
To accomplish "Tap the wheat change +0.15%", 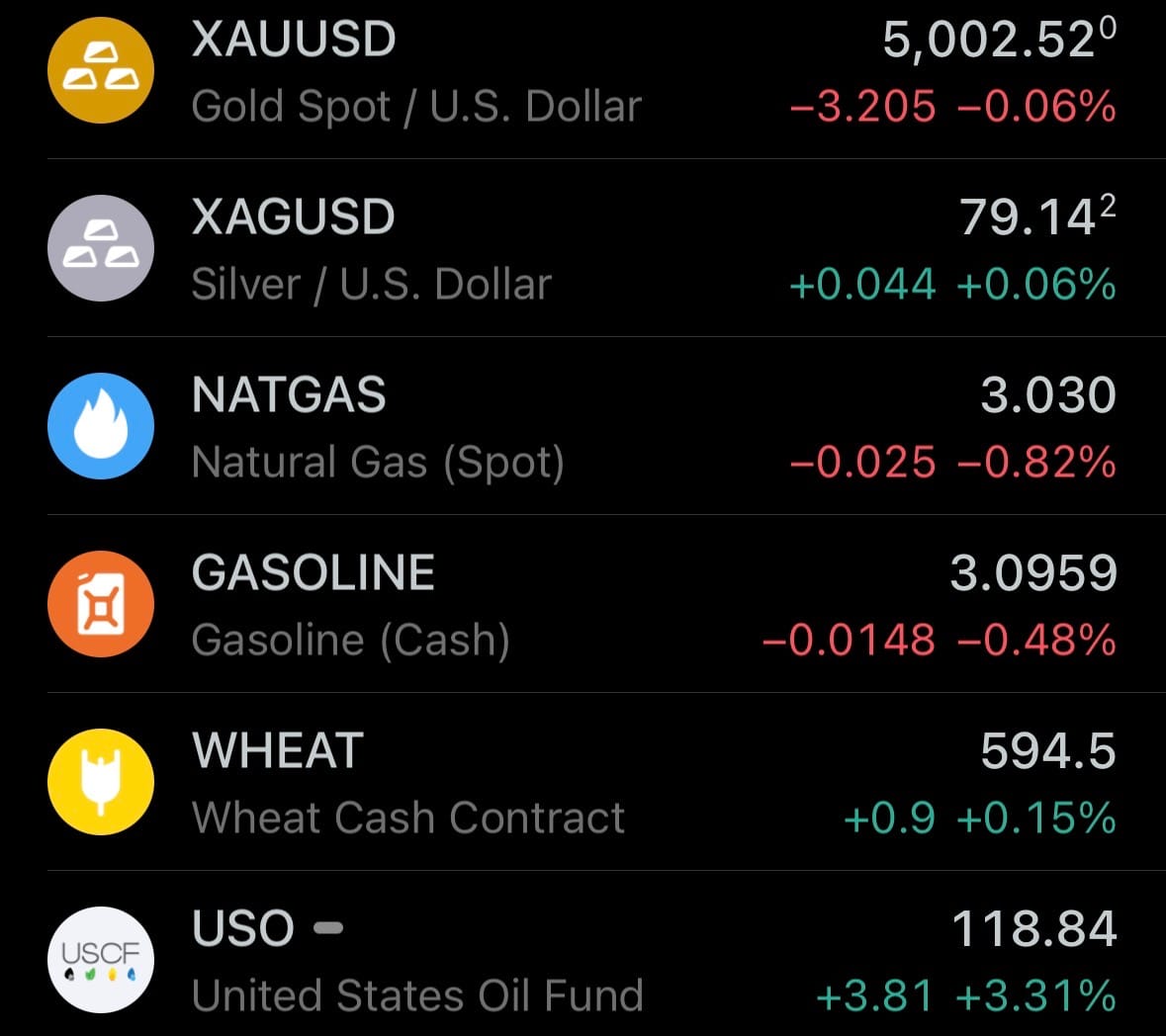I will pos(1036,818).
